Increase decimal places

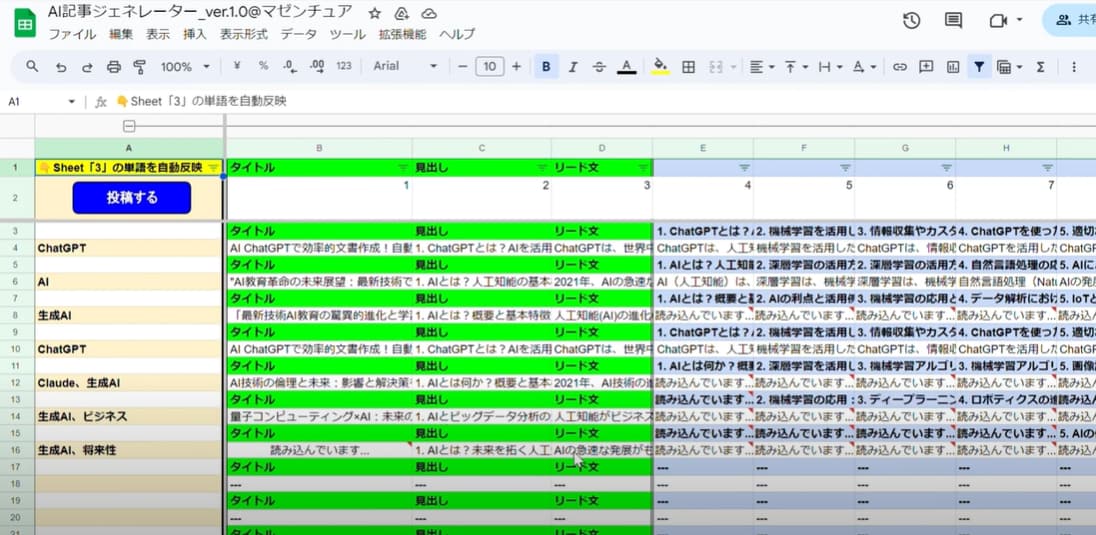point(317,66)
